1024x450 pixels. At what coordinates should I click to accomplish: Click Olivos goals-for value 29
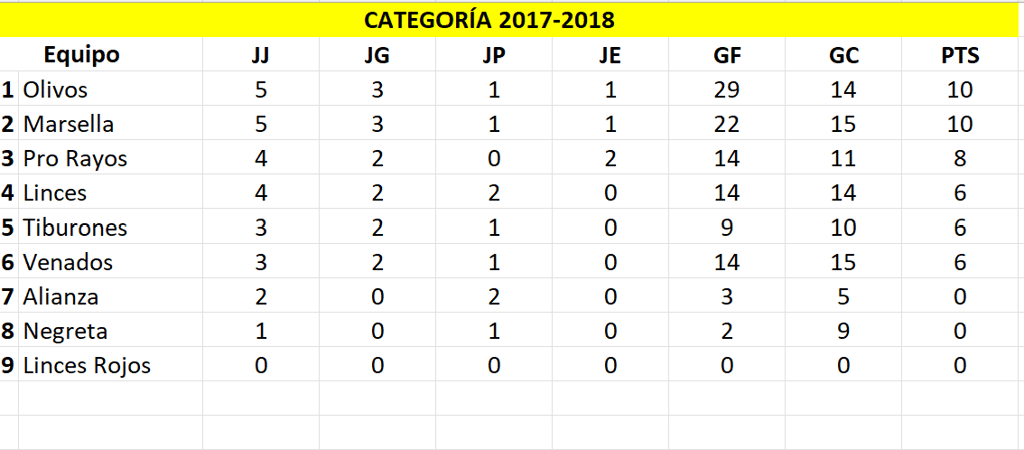727,89
